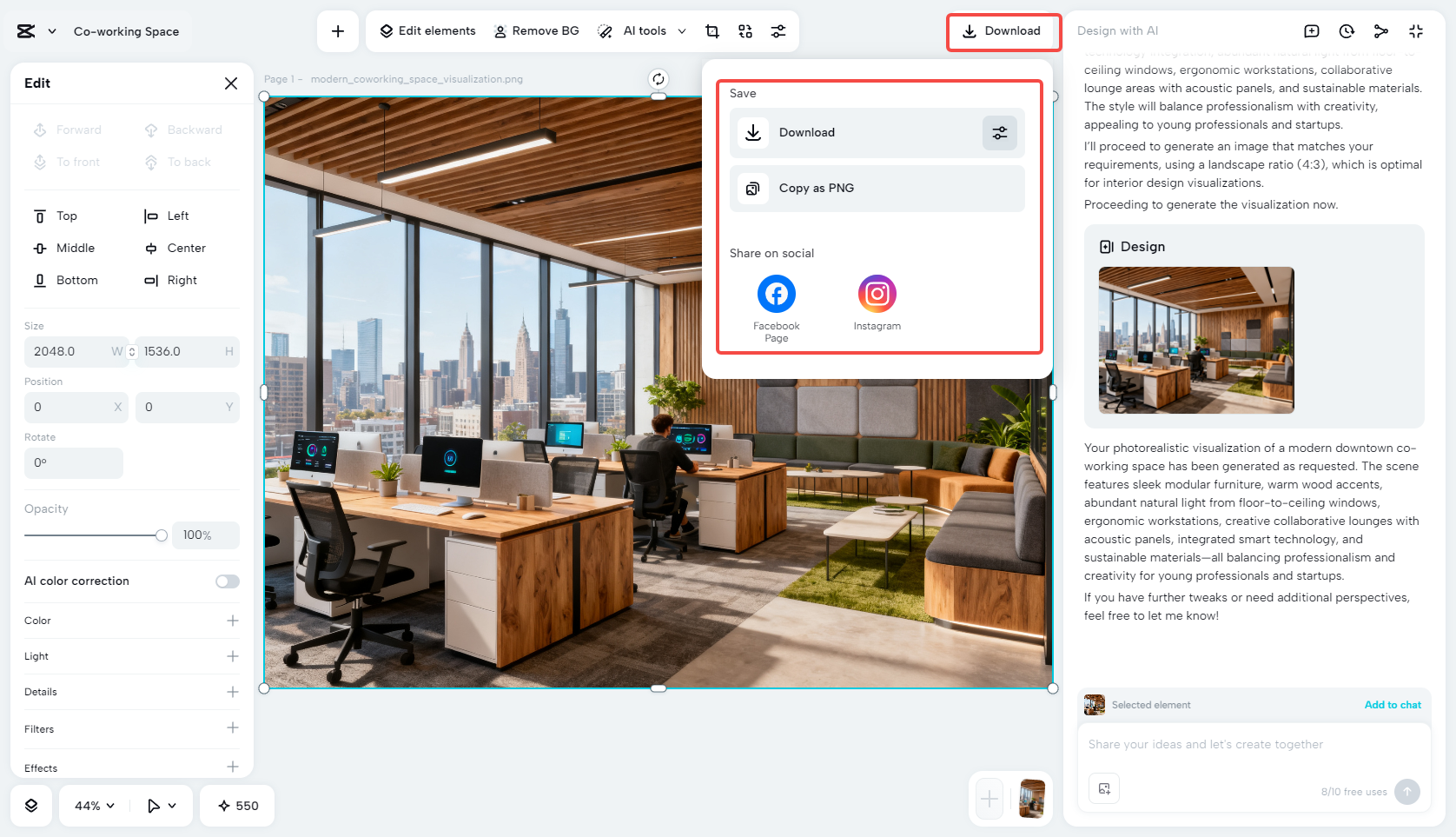Image resolution: width=1456 pixels, height=837 pixels.
Task: Click the top Download button
Action: (1002, 31)
